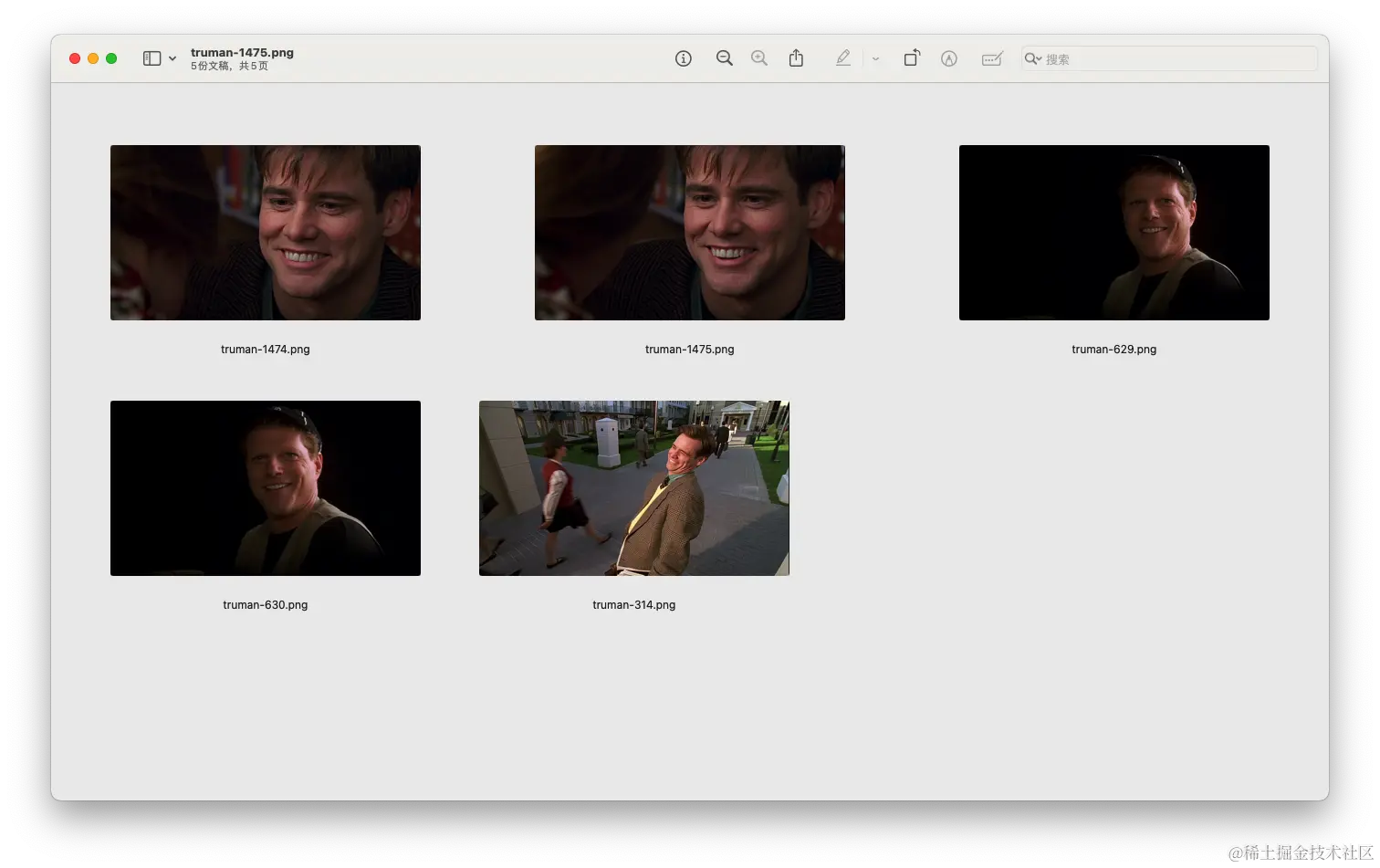Select the truman-1474.png thumbnail
Viewport: 1380px width, 868px height.
click(266, 233)
